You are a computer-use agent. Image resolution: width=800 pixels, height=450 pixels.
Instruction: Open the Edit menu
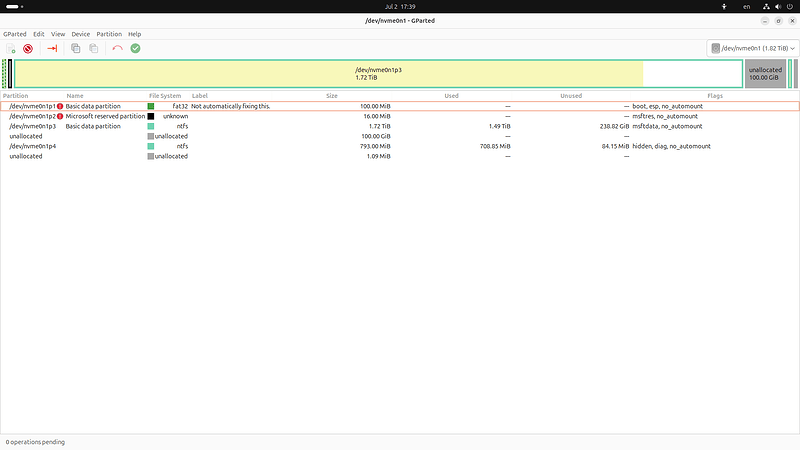[x=39, y=34]
